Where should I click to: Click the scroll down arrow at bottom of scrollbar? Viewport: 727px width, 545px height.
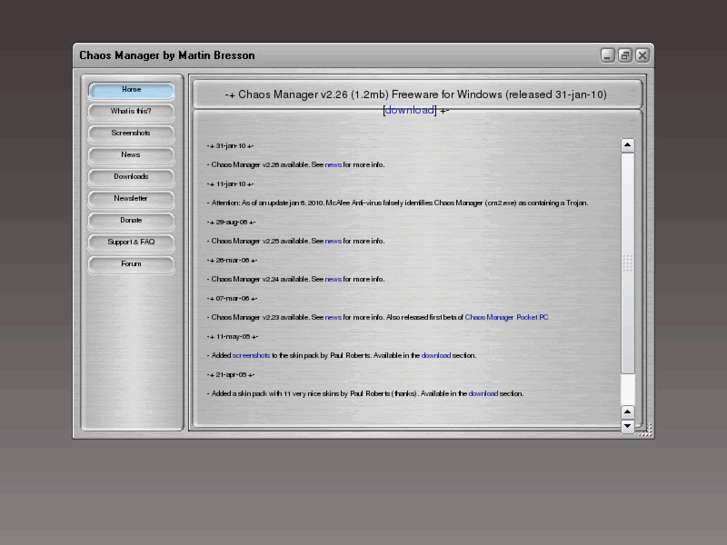tap(627, 426)
